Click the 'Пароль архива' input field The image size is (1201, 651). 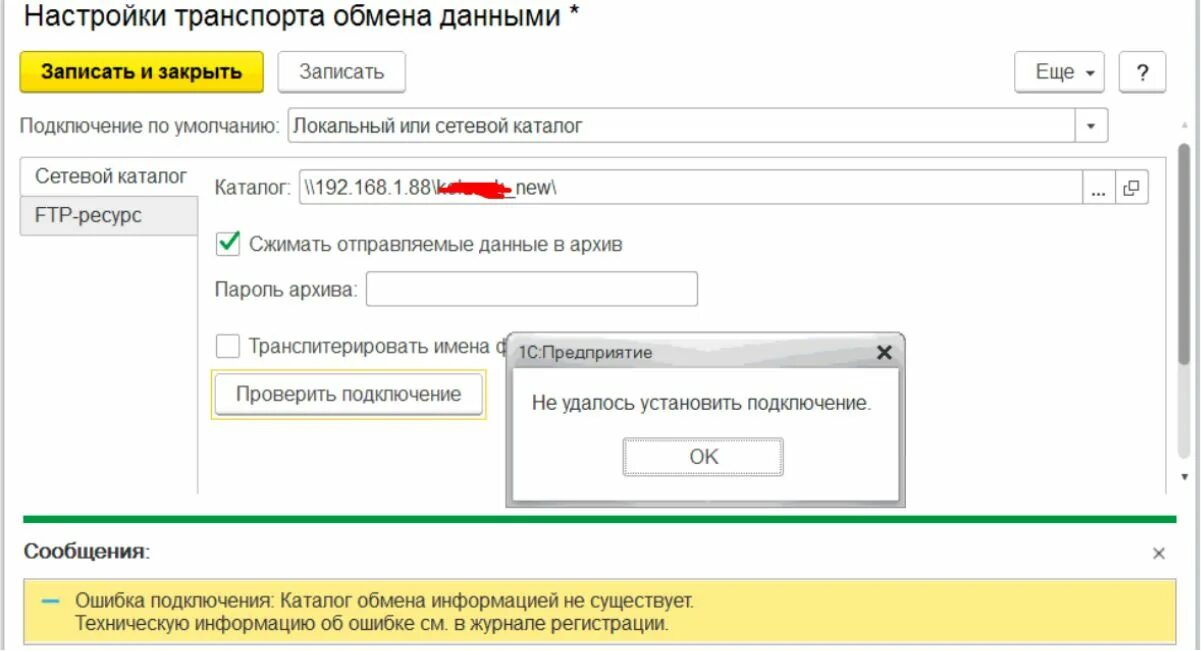[x=532, y=290]
